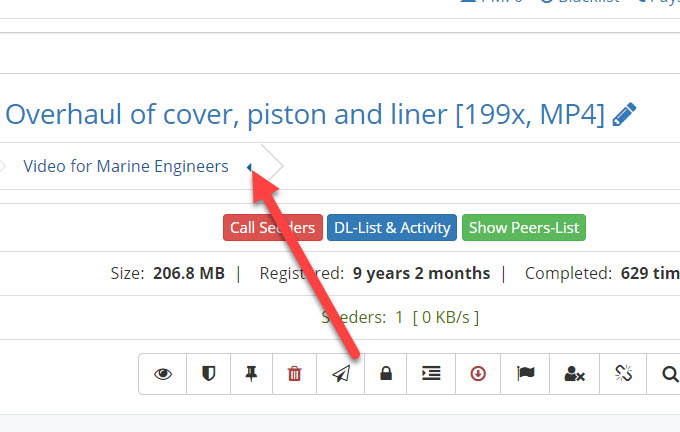680x432 pixels.
Task: Open the topic title 'Overhaul of cover, piston and liner'
Action: pos(305,114)
